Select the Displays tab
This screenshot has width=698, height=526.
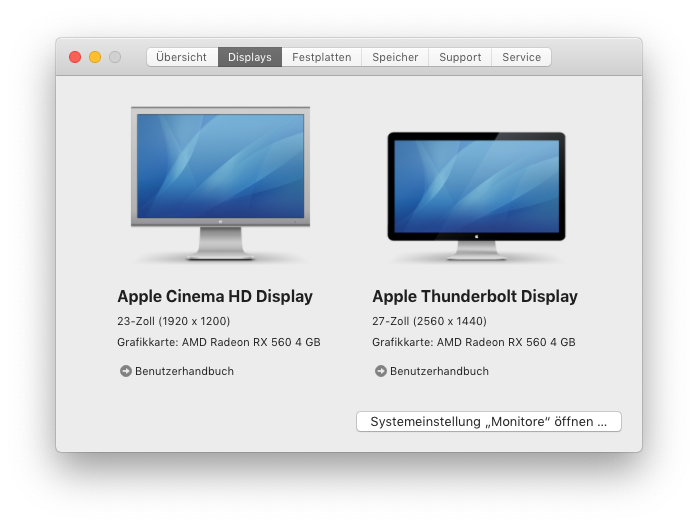(x=250, y=57)
